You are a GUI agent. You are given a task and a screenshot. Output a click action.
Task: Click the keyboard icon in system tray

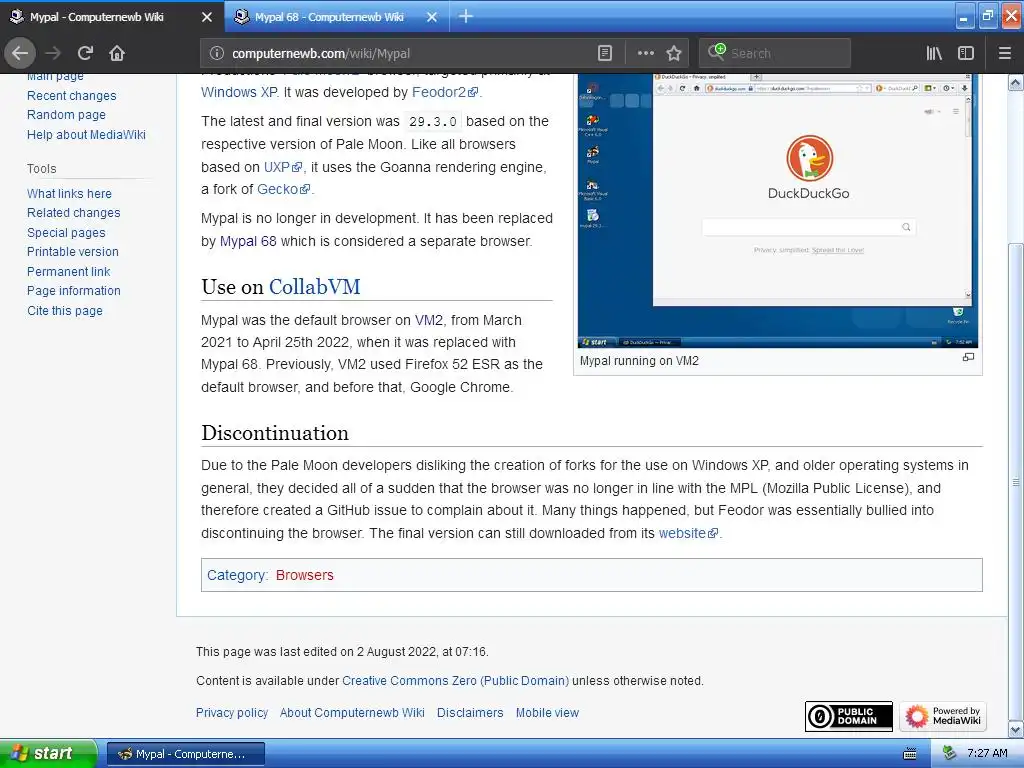[x=910, y=754]
